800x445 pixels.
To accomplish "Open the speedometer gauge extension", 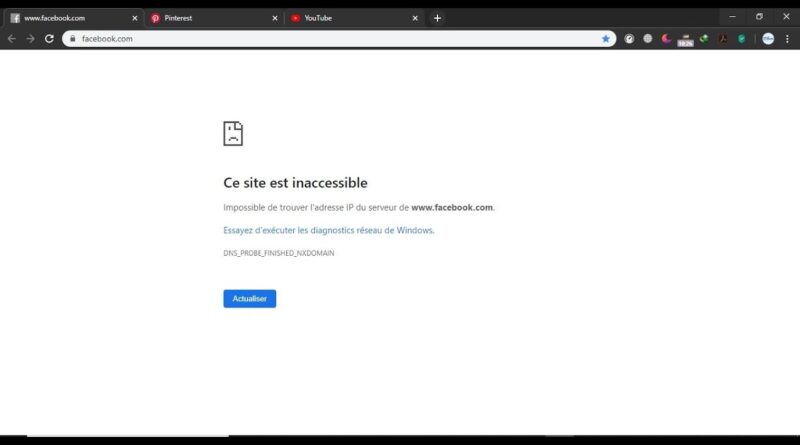I will pos(629,39).
